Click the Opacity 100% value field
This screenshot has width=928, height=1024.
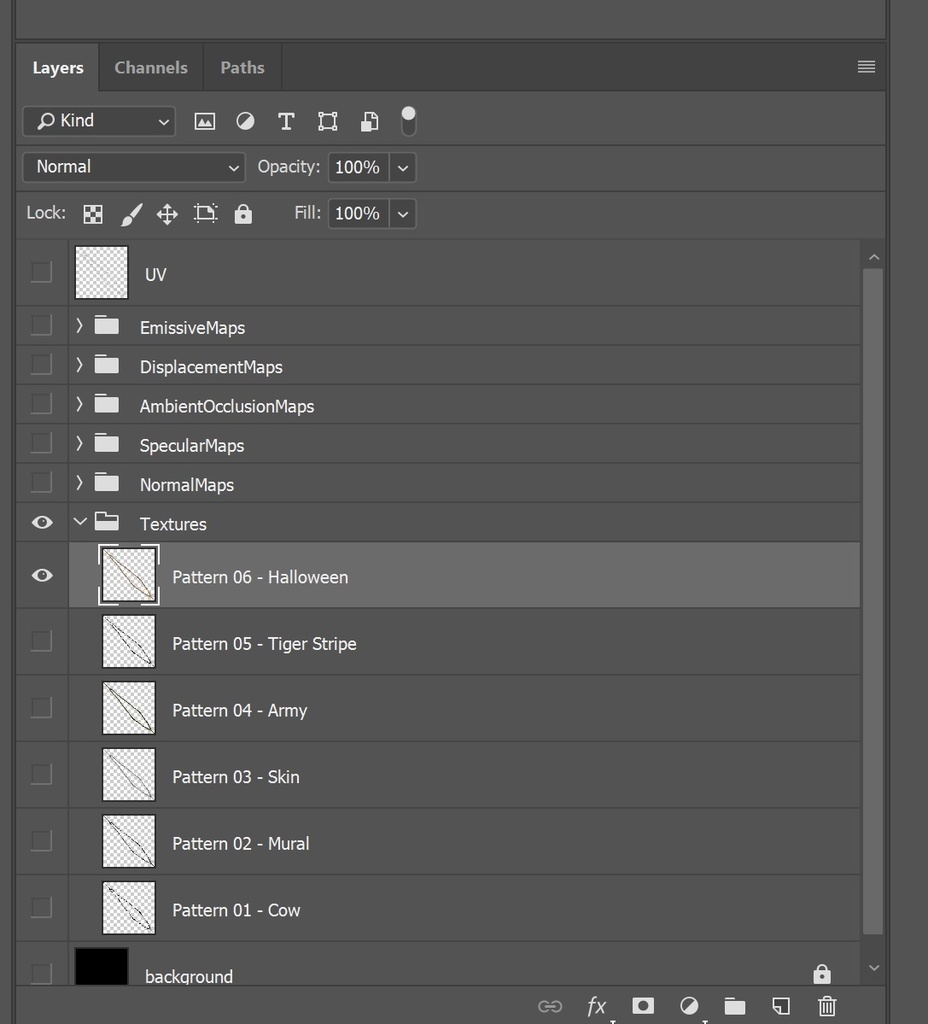tap(358, 168)
